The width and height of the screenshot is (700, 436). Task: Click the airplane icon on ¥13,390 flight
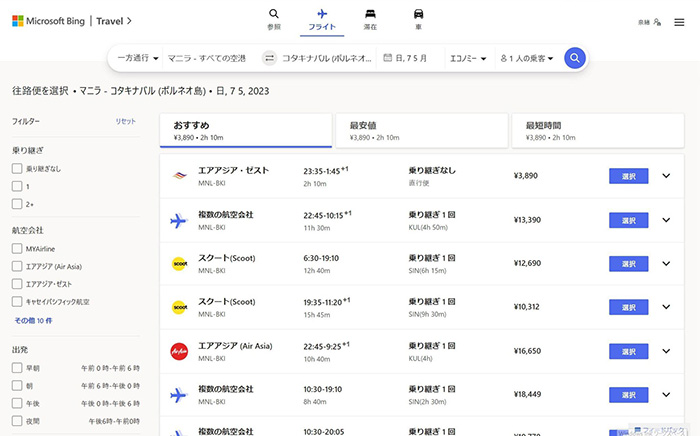(x=179, y=220)
